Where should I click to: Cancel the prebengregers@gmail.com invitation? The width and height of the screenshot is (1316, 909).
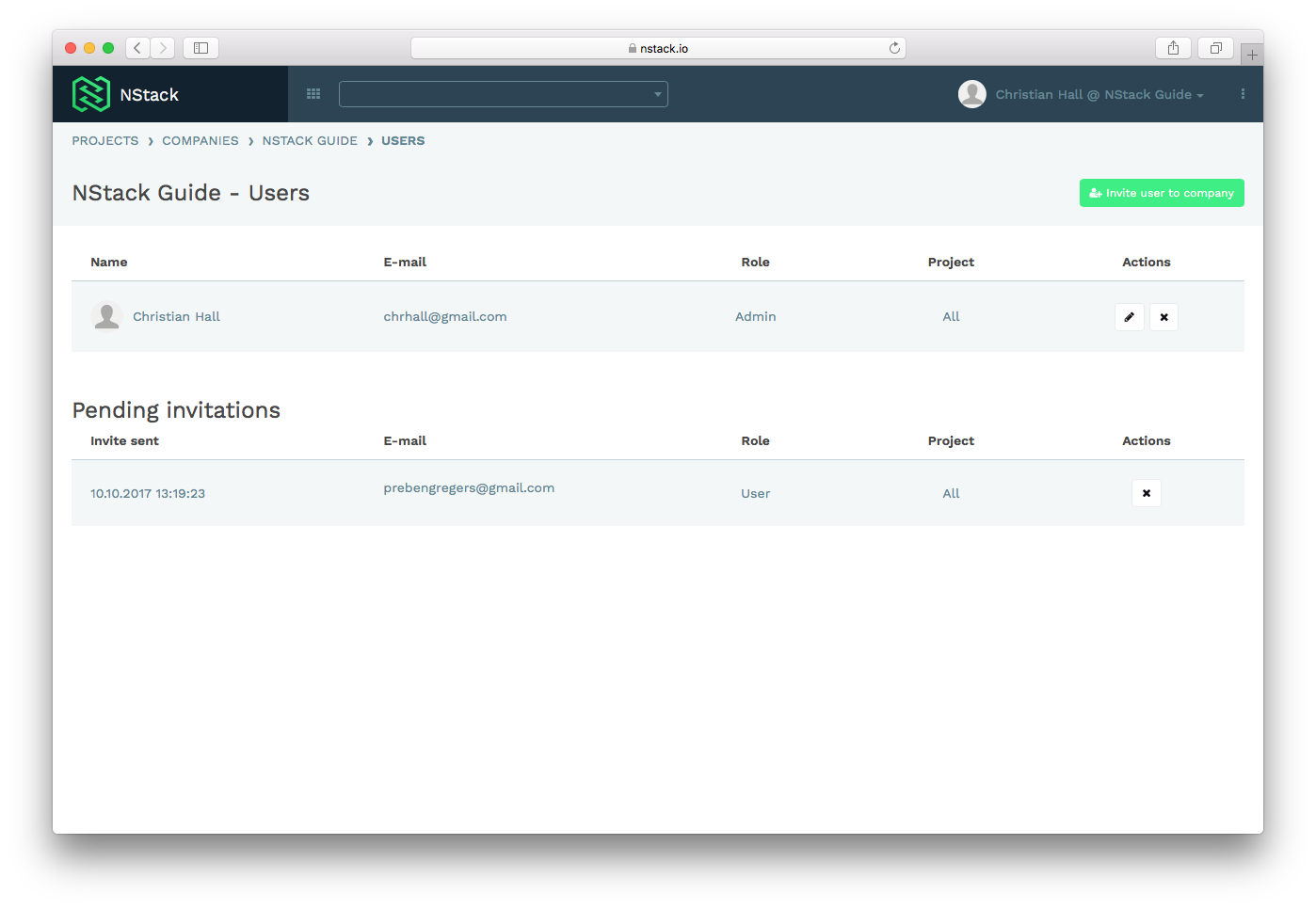[x=1147, y=493]
